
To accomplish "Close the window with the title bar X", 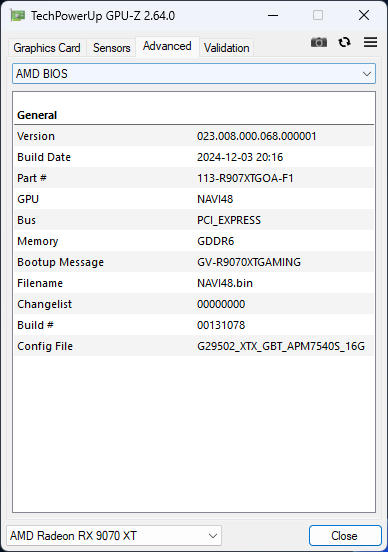I will click(x=364, y=15).
